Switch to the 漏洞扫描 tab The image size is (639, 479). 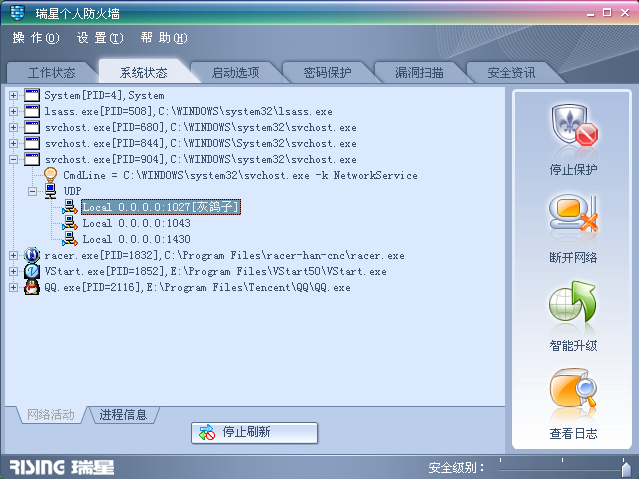point(419,73)
